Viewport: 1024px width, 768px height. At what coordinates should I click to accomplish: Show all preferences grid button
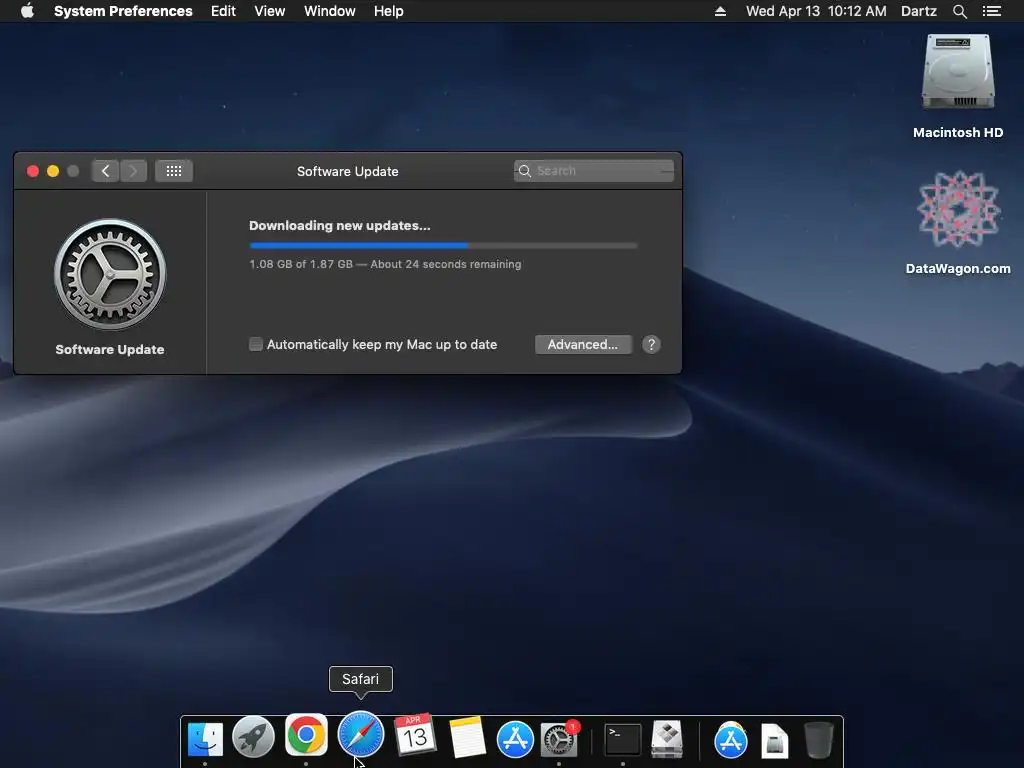coord(174,171)
